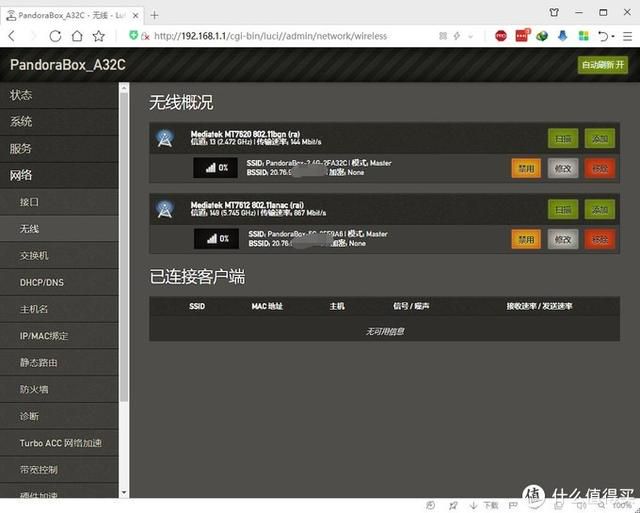This screenshot has height=513, width=640.
Task: Click 移除 for the 2.4GHz PandoraBox SSID
Action: (x=600, y=168)
